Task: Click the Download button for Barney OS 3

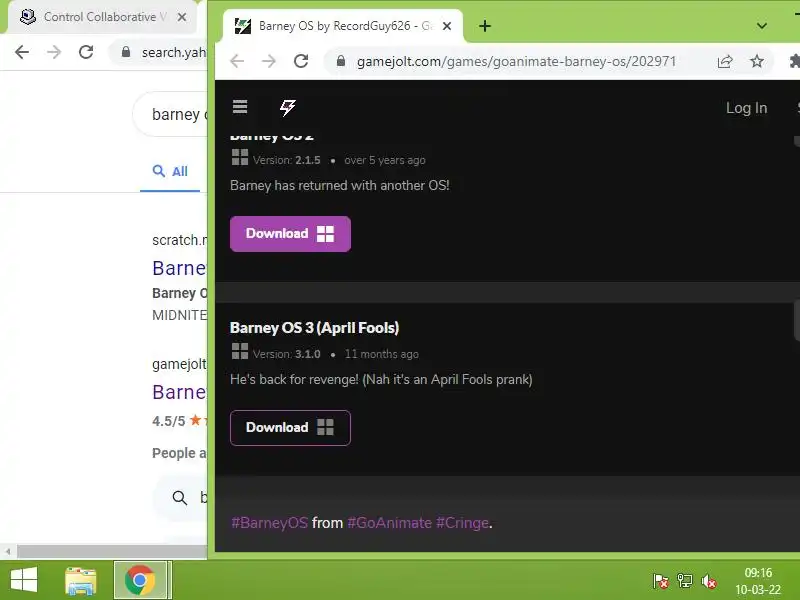Action: click(x=290, y=428)
